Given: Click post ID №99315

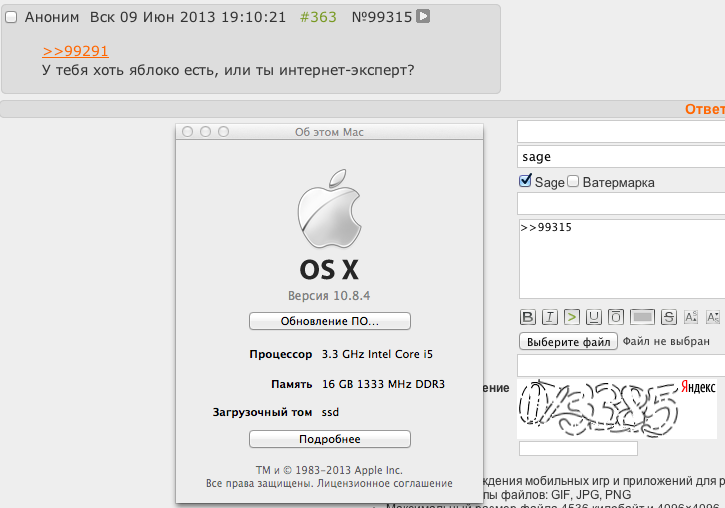Looking at the screenshot, I should click(382, 17).
